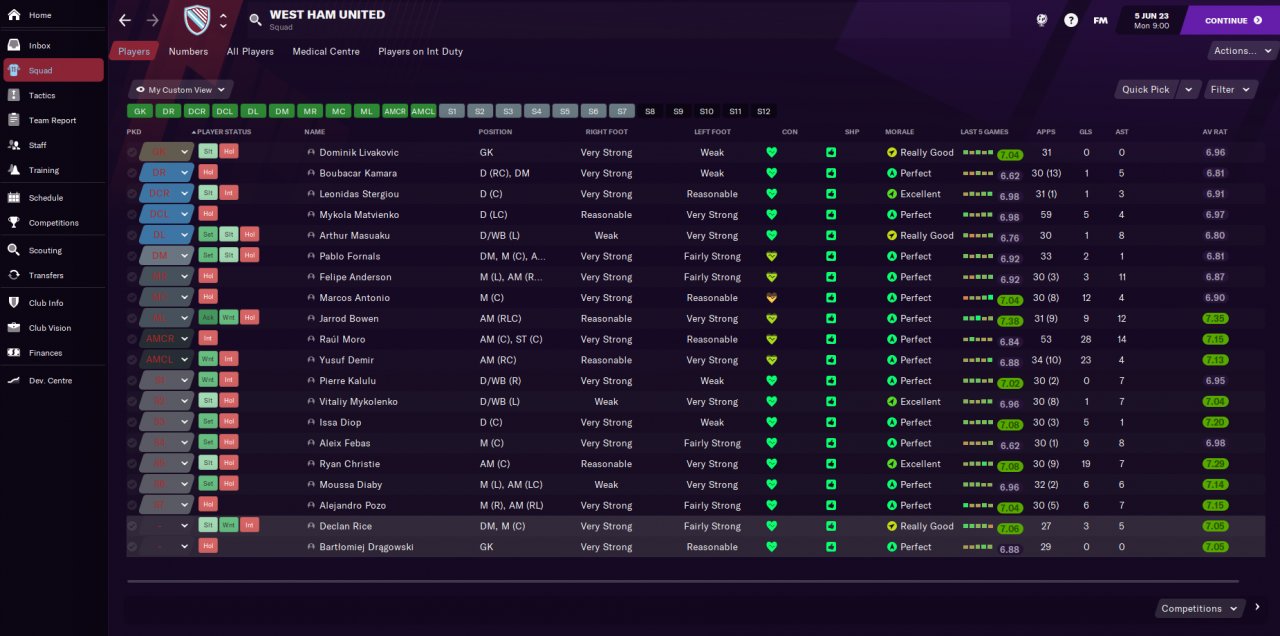
Task: Open Squad in the sidebar
Action: [x=53, y=70]
